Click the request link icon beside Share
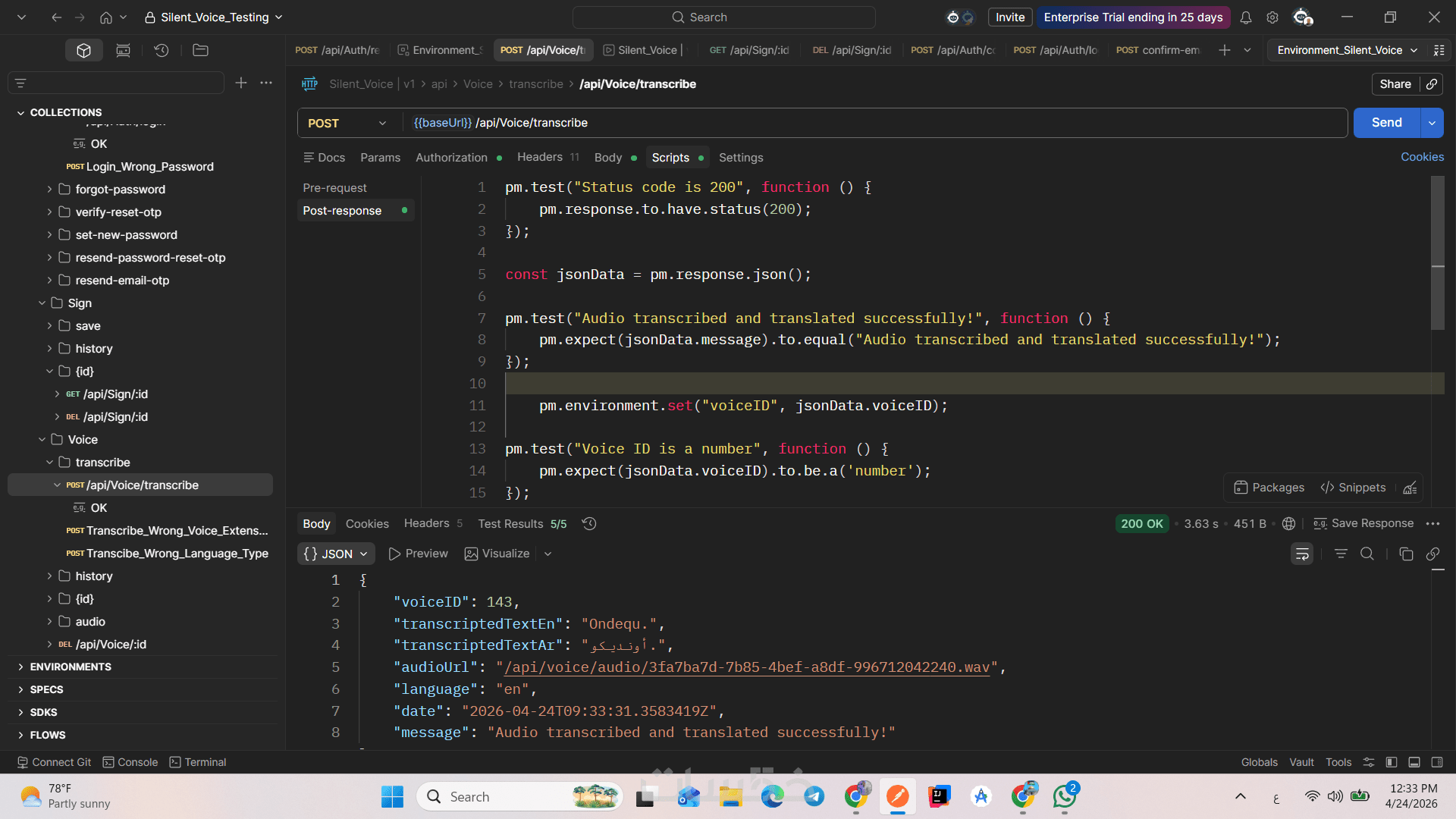 [x=1431, y=84]
